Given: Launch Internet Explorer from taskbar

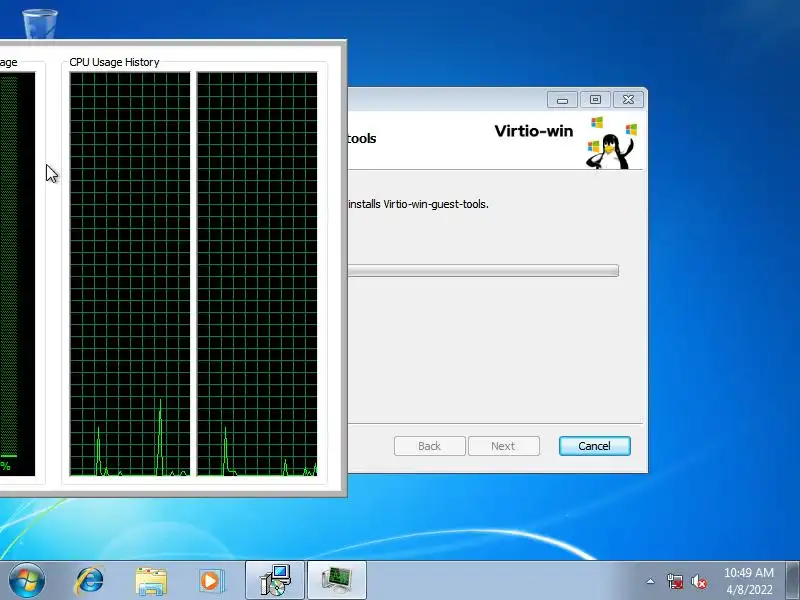Looking at the screenshot, I should (89, 581).
